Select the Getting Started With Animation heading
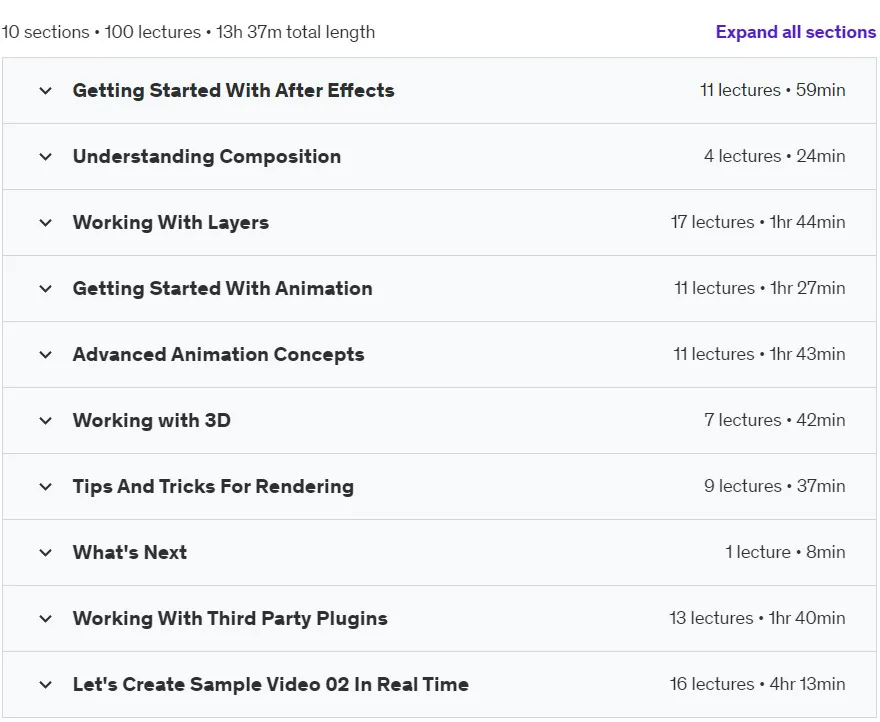 click(222, 289)
